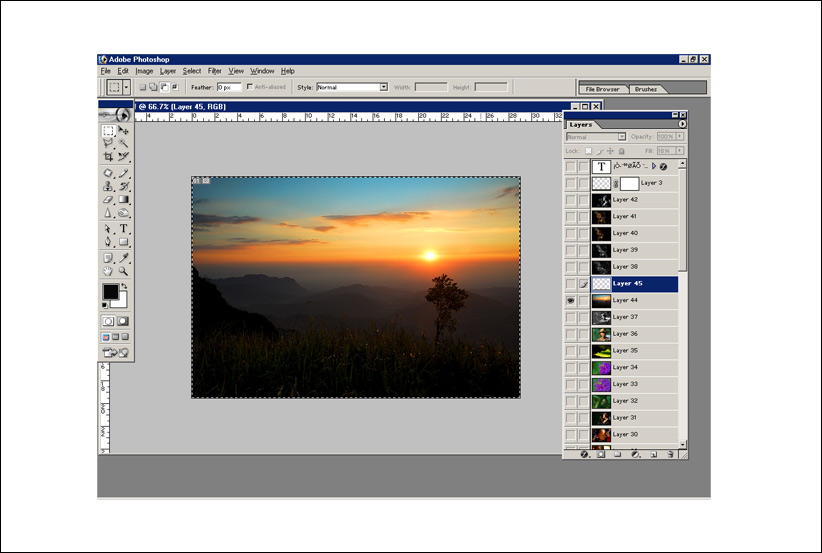Select the Crop tool
Screen dimensions: 822x553
[x=108, y=157]
